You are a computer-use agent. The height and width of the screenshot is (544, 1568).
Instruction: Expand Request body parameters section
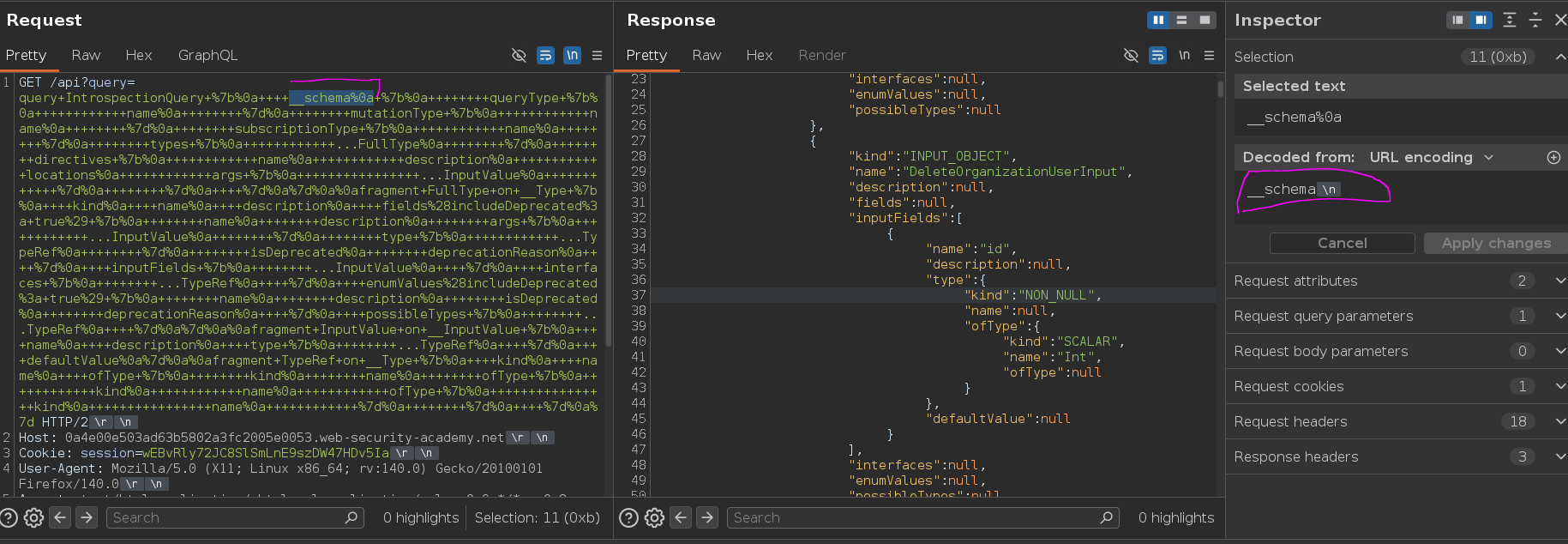point(1397,351)
